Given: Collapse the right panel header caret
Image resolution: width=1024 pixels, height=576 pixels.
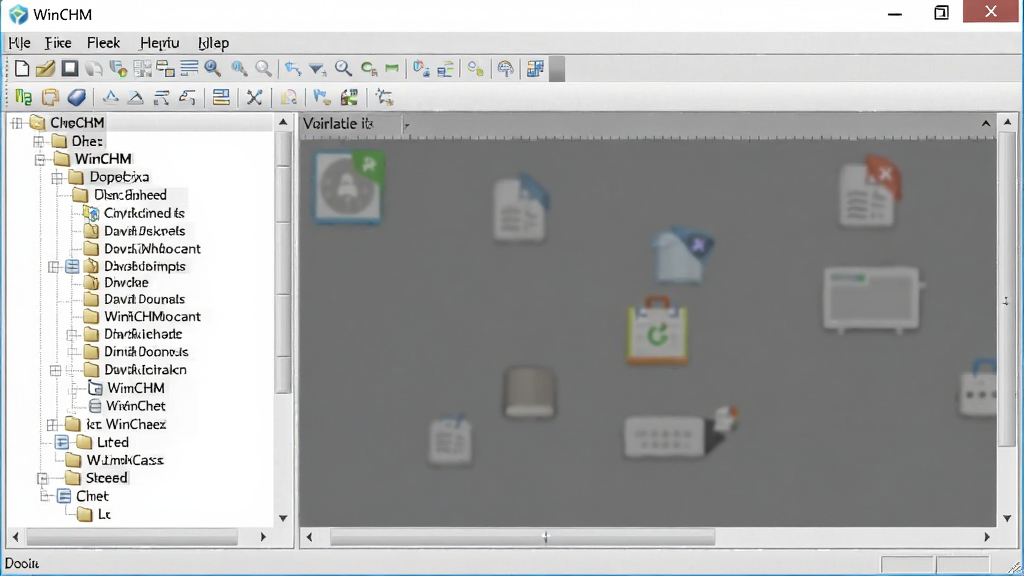Looking at the screenshot, I should (985, 123).
